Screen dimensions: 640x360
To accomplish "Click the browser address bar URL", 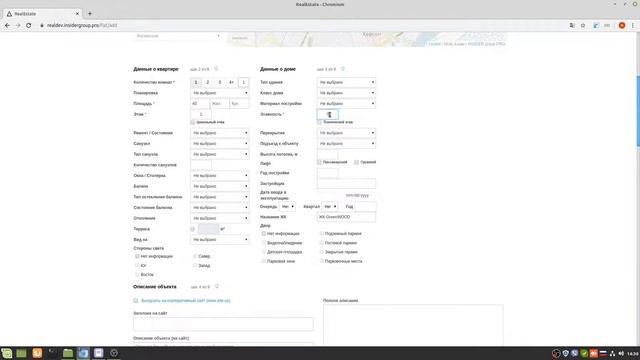I will click(82, 25).
